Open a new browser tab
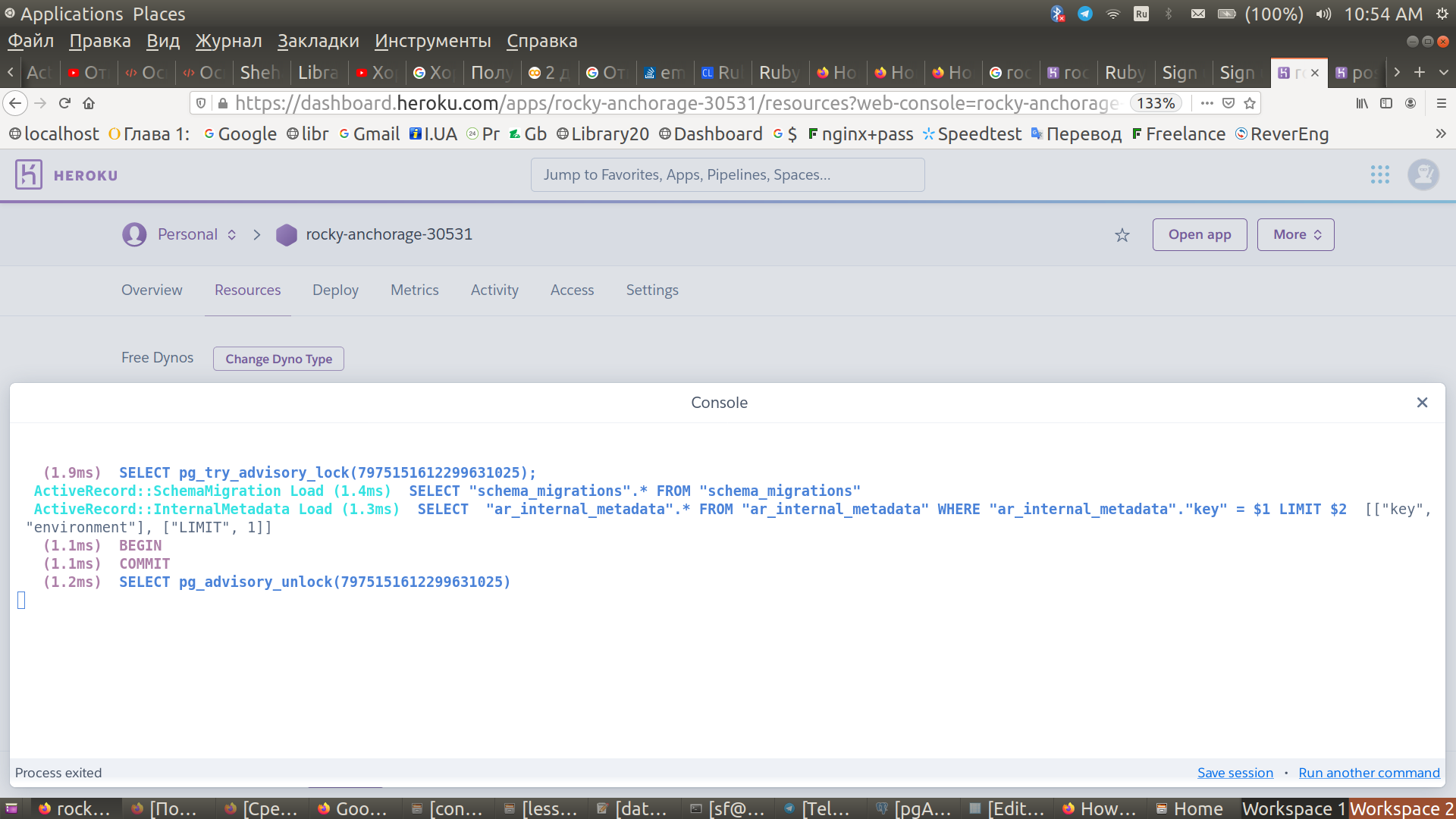This screenshot has width=1456, height=819. (x=1420, y=72)
